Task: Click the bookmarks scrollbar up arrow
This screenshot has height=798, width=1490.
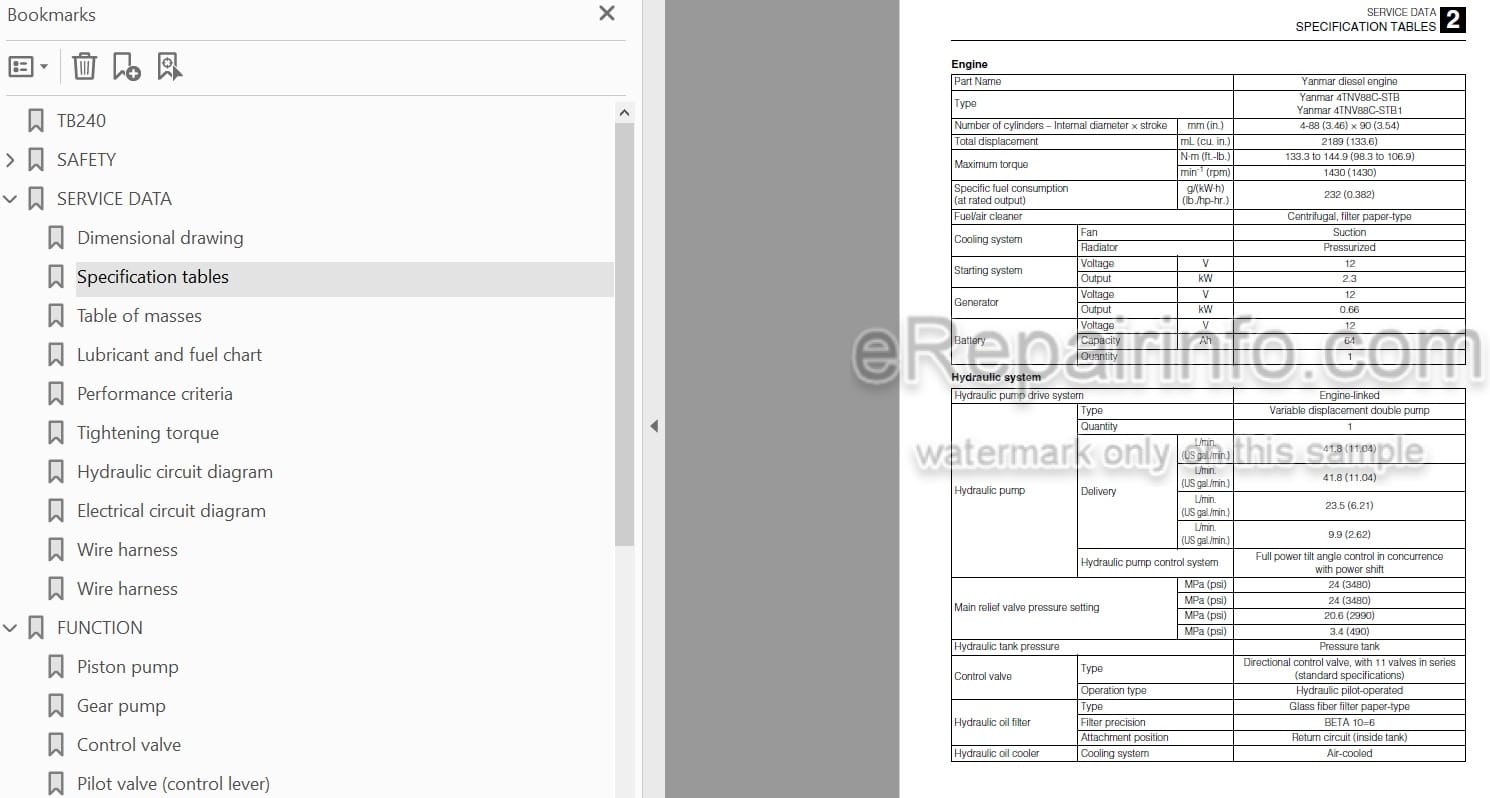Action: coord(624,113)
